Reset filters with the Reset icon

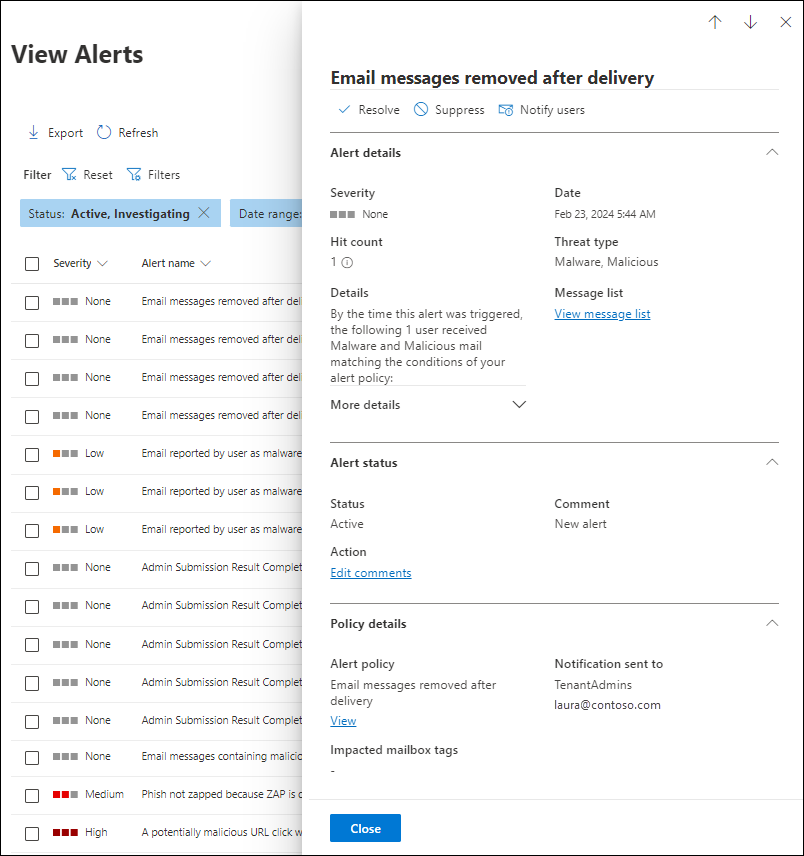pyautogui.click(x=69, y=175)
